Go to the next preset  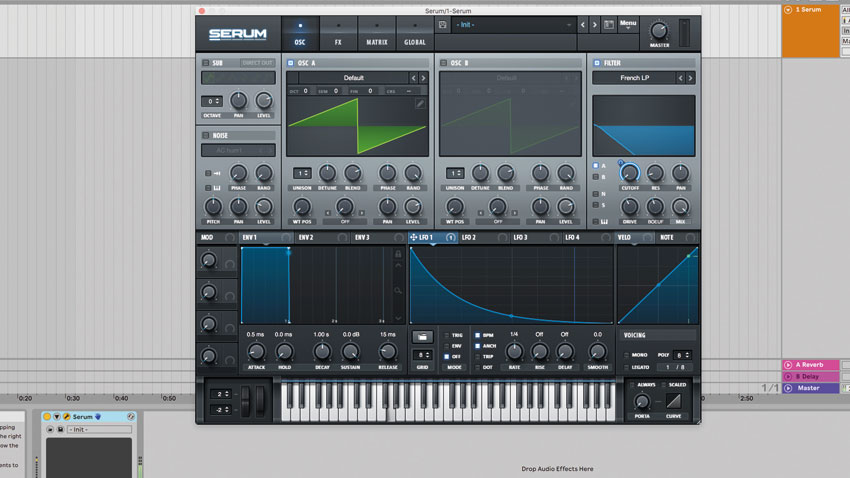click(595, 25)
